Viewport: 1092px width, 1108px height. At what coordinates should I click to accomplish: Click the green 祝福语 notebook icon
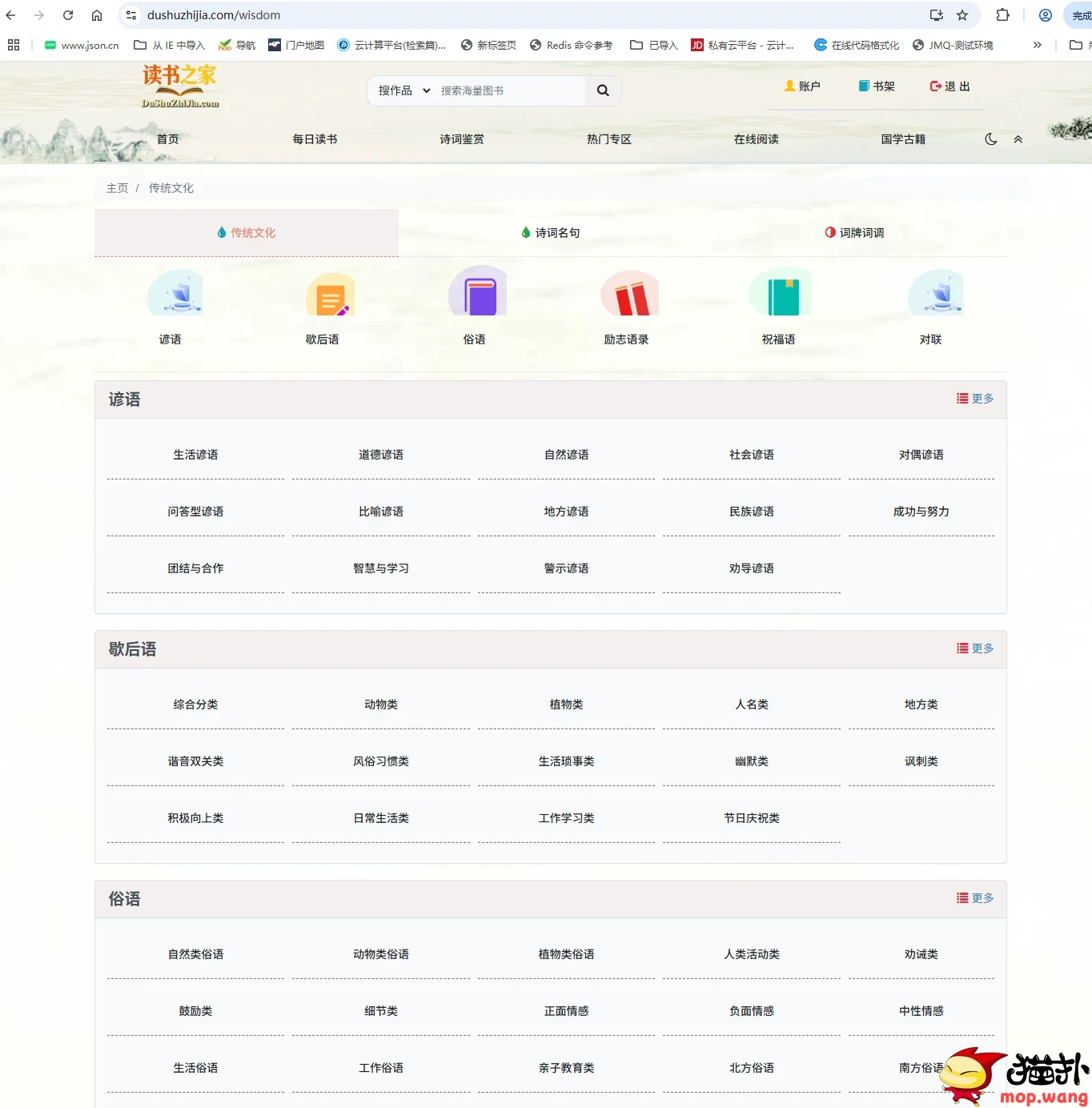coord(781,293)
